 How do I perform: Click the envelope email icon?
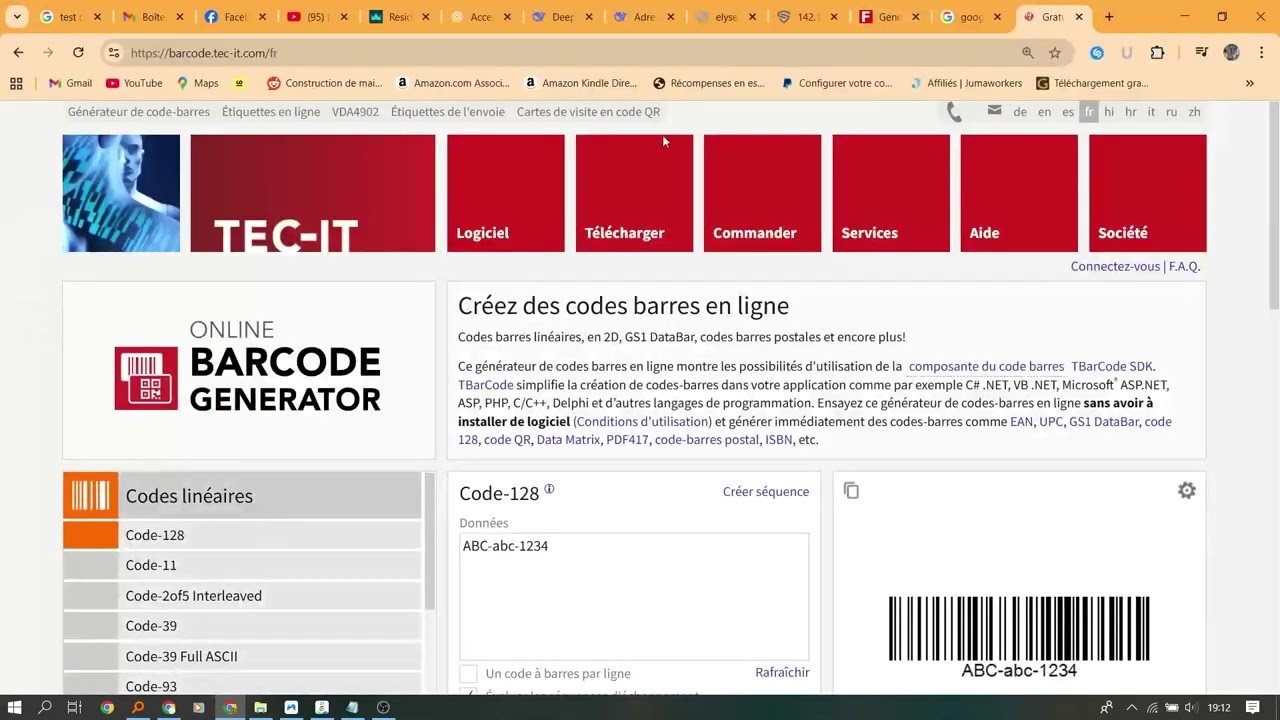point(994,110)
